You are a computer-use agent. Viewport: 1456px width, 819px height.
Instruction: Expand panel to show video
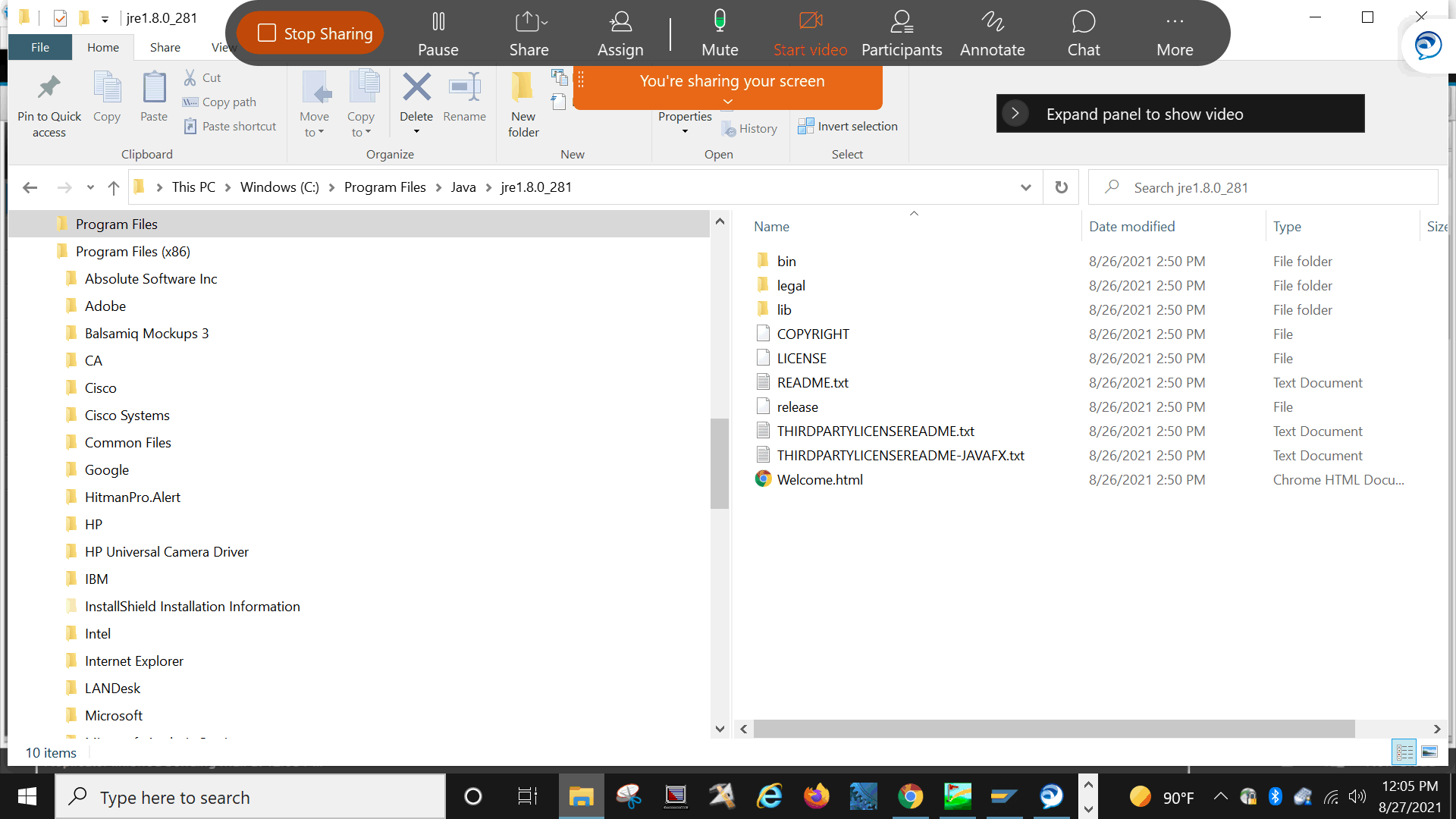1180,113
